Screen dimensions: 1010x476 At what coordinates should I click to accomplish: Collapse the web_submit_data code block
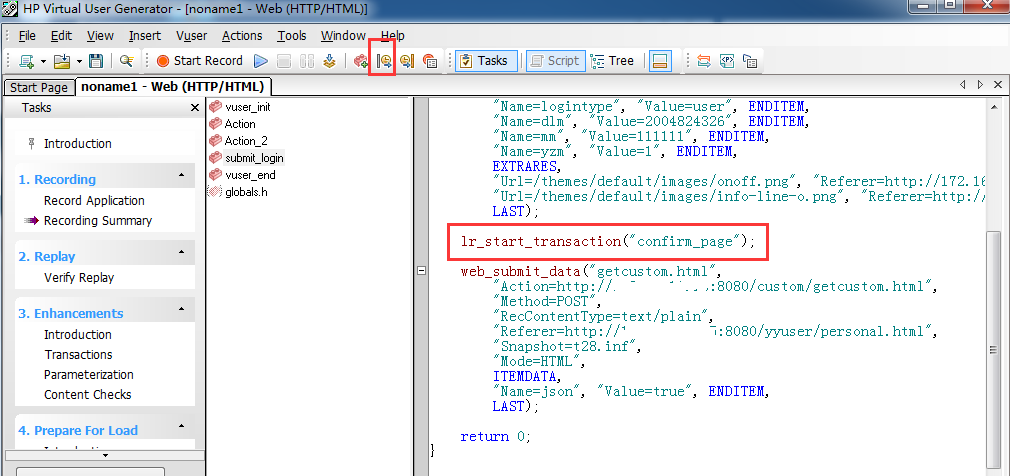coord(421,271)
